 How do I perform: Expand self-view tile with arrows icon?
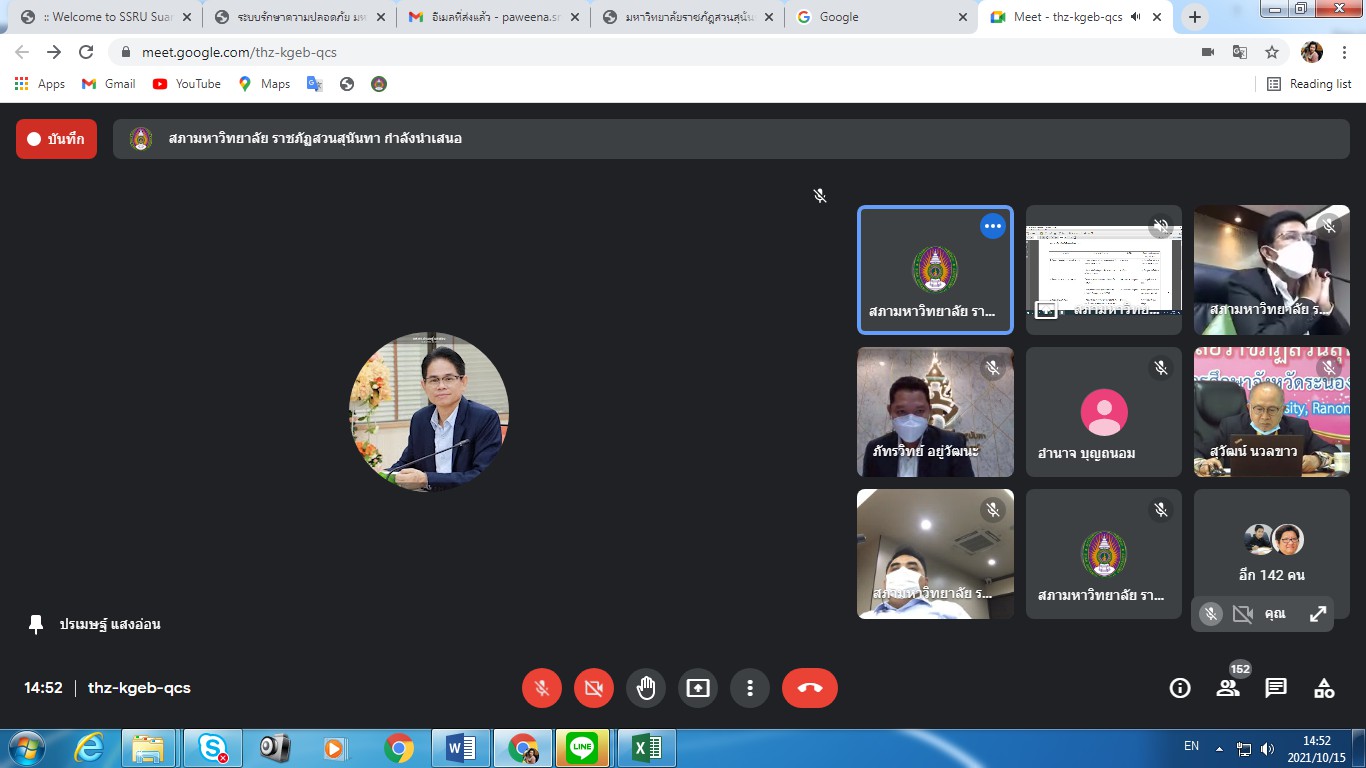point(1318,614)
